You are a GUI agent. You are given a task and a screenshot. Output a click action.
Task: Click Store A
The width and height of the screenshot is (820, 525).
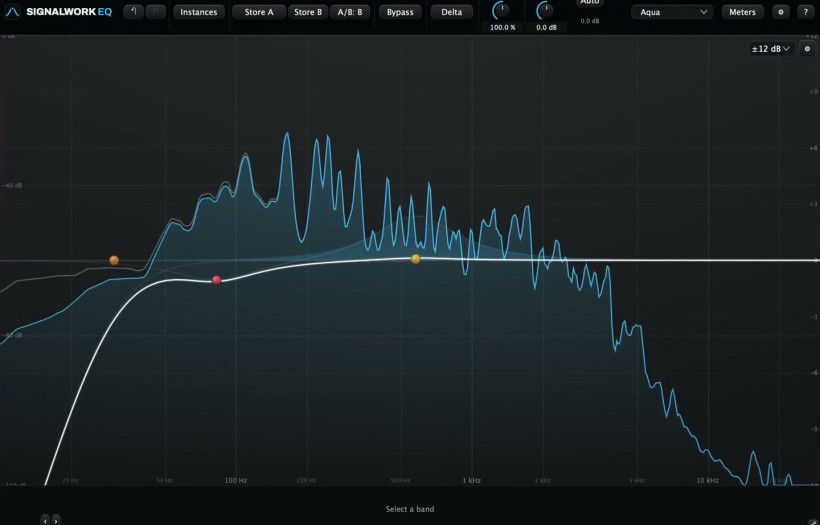[259, 12]
